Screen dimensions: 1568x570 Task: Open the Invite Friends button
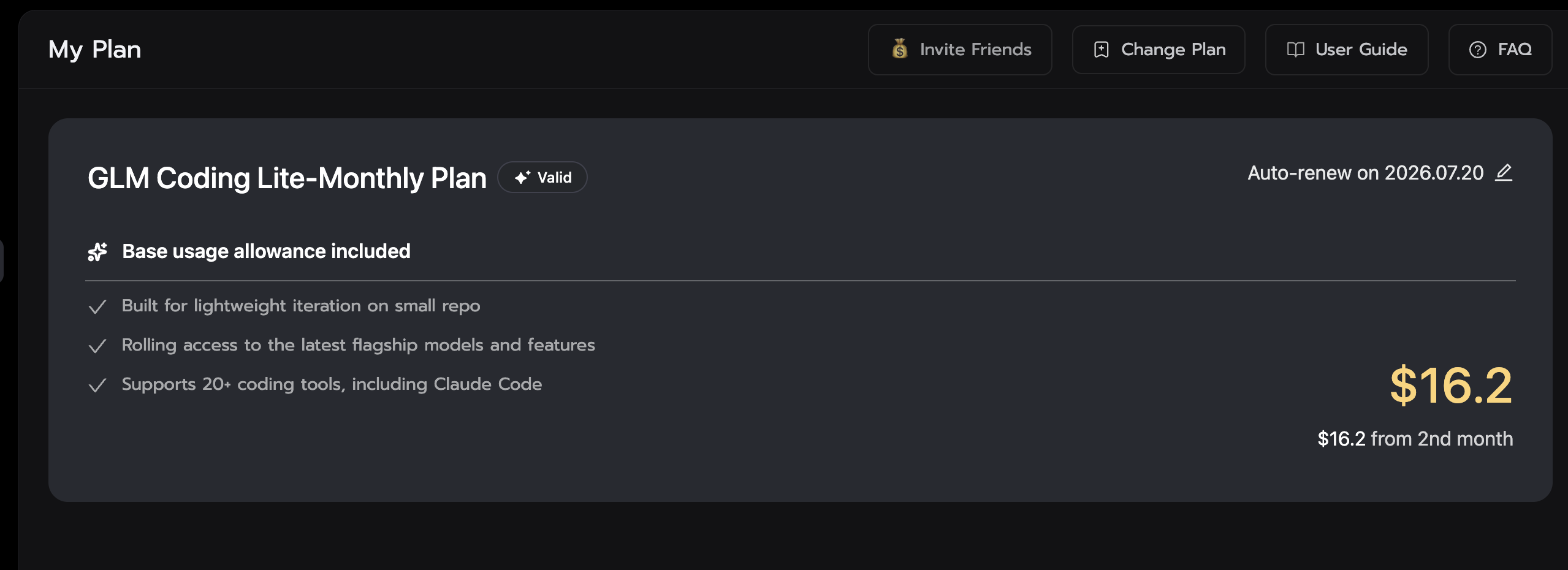960,50
